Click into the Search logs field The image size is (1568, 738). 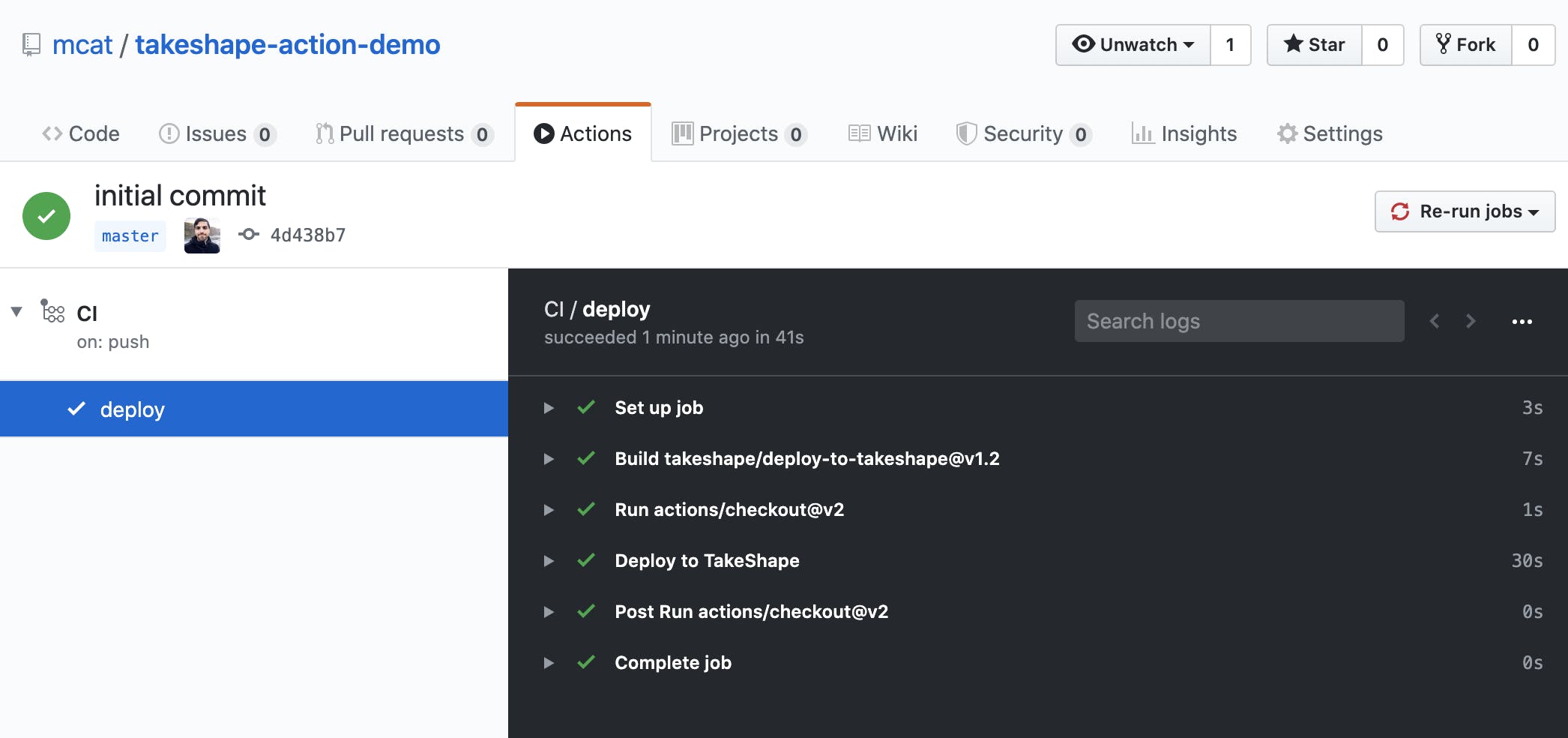(1239, 321)
